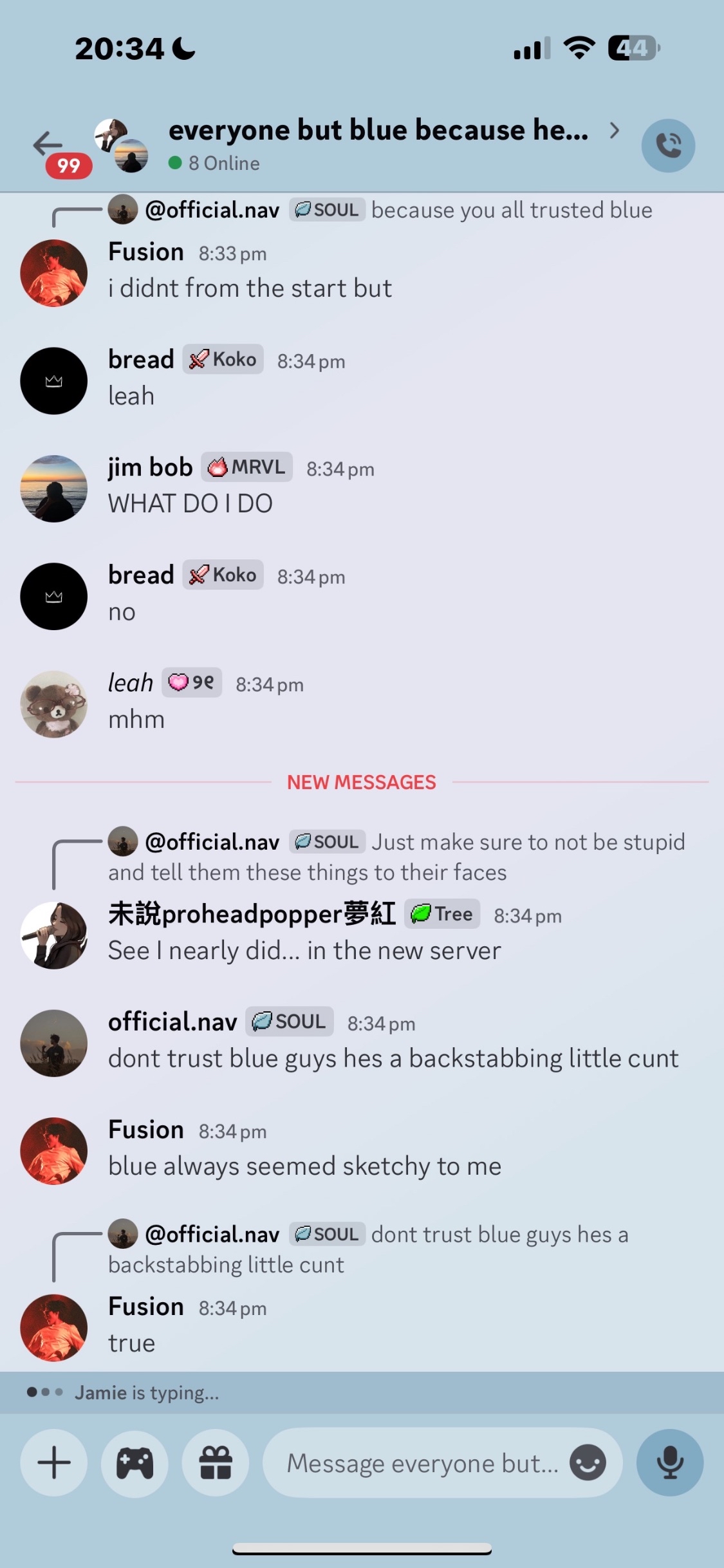Open Fusion's red avatar at 8:33 pm

click(x=54, y=273)
